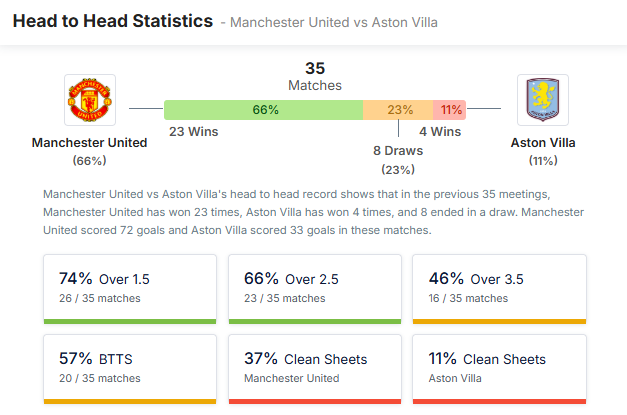Click the 8 Draws label
627x415 pixels.
coord(398,151)
